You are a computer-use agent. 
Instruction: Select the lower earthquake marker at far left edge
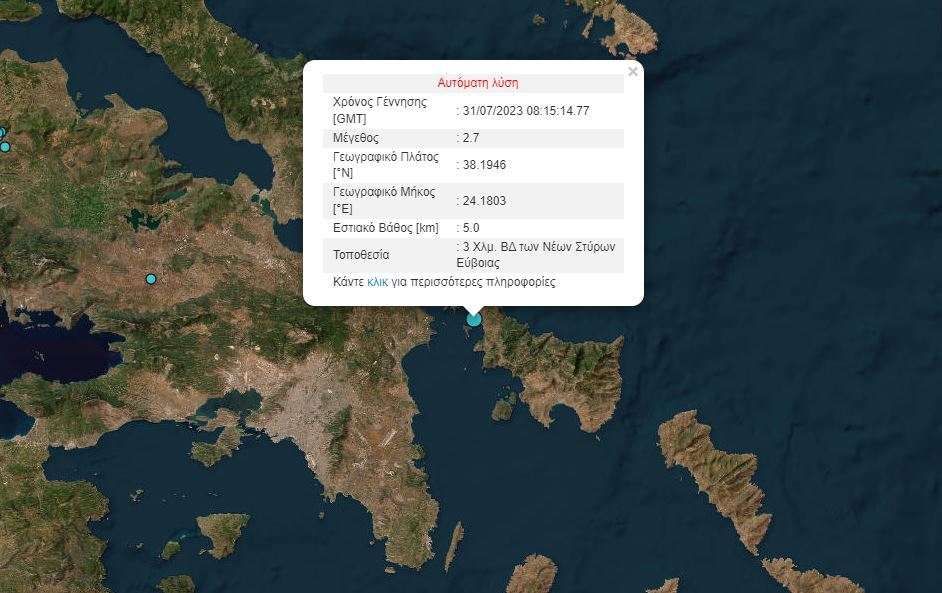(x=5, y=147)
